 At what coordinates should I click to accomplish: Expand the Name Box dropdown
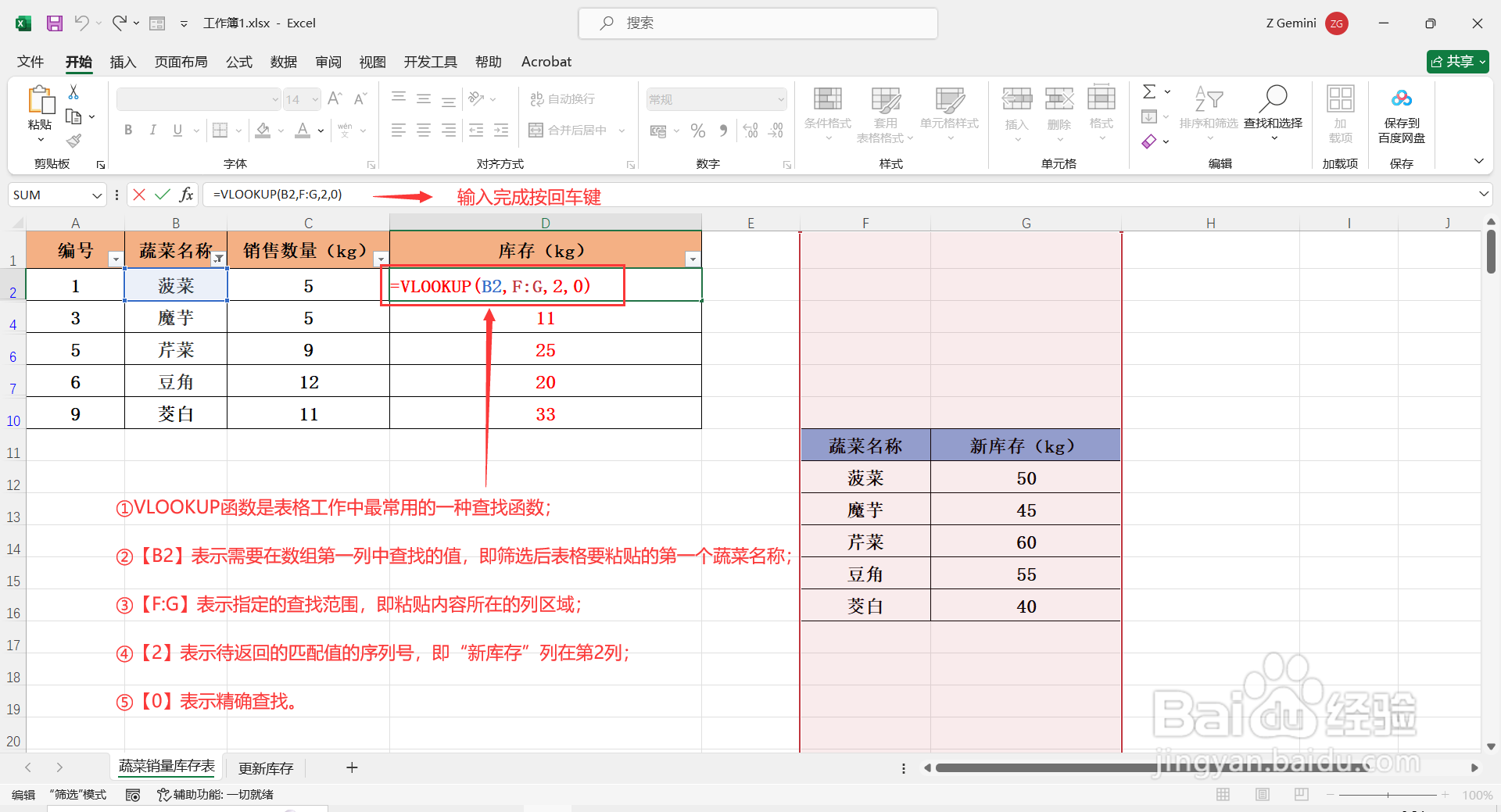97,195
